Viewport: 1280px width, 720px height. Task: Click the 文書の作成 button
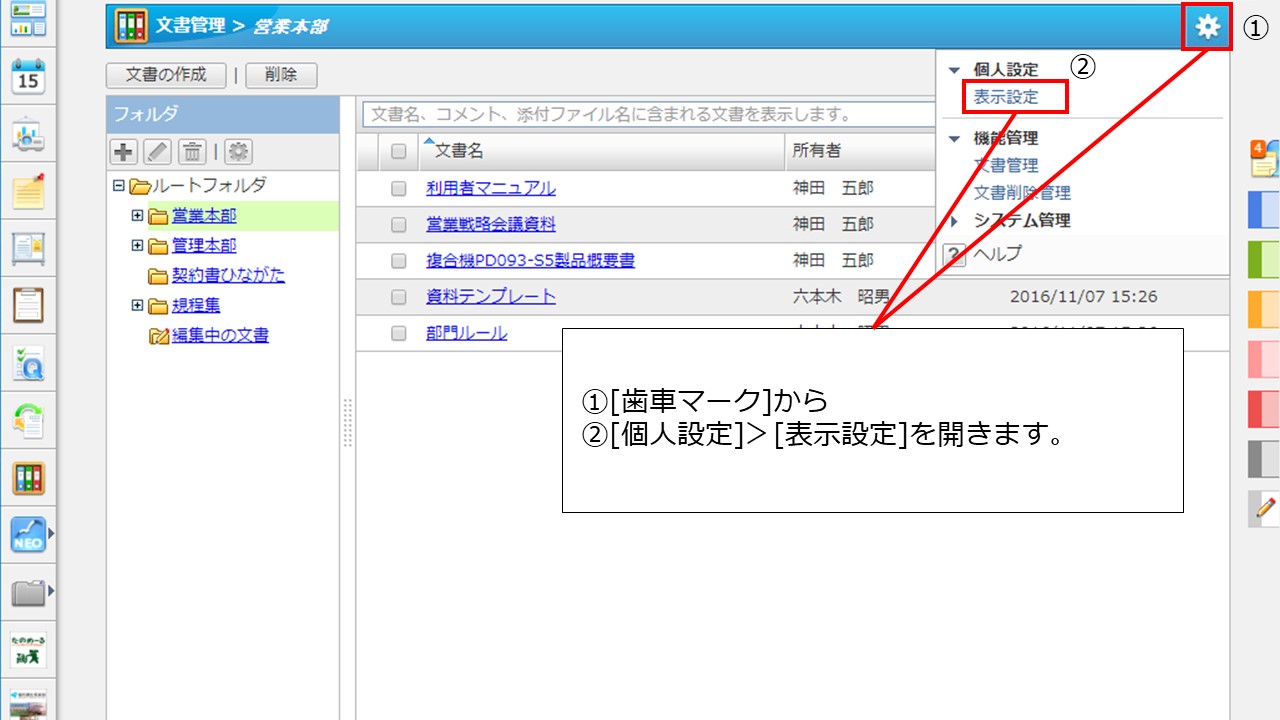click(x=166, y=75)
